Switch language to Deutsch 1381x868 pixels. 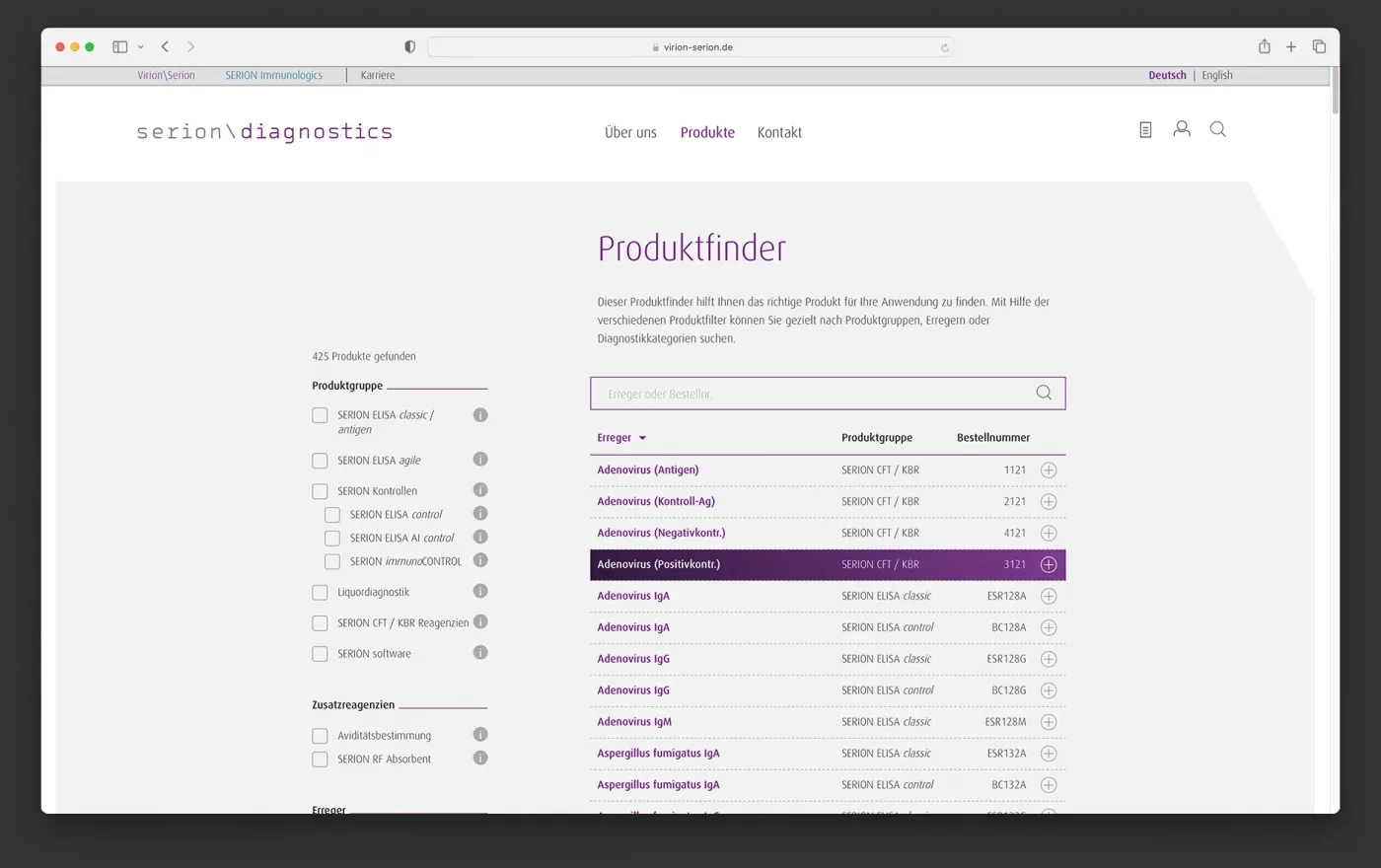click(1167, 75)
